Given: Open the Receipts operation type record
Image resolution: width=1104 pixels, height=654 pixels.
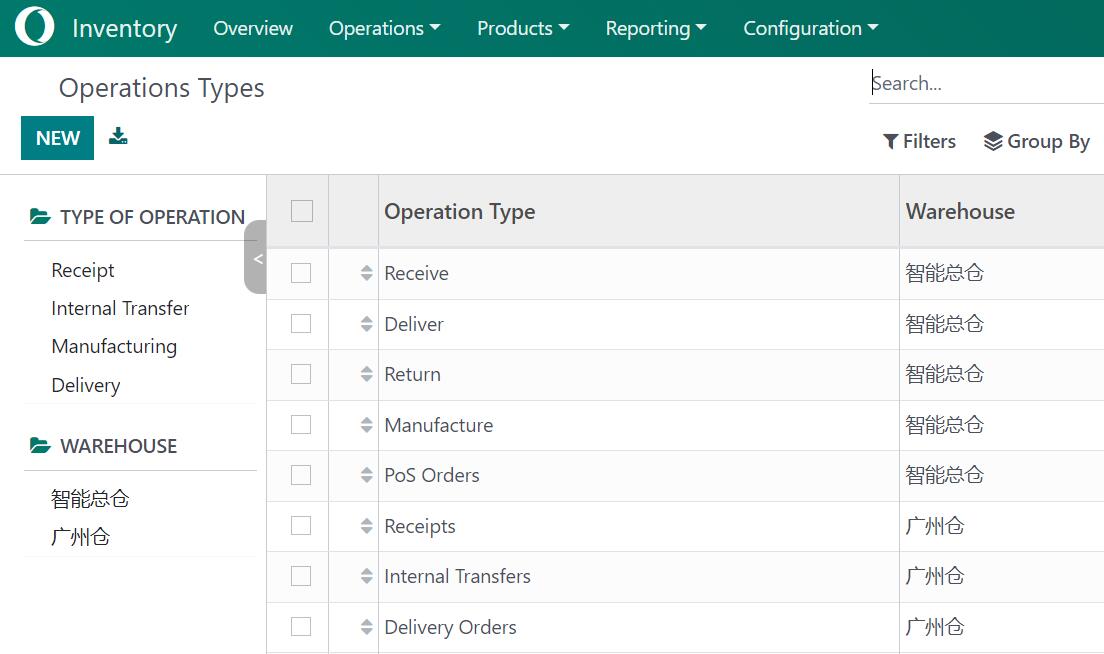Looking at the screenshot, I should pyautogui.click(x=420, y=527).
